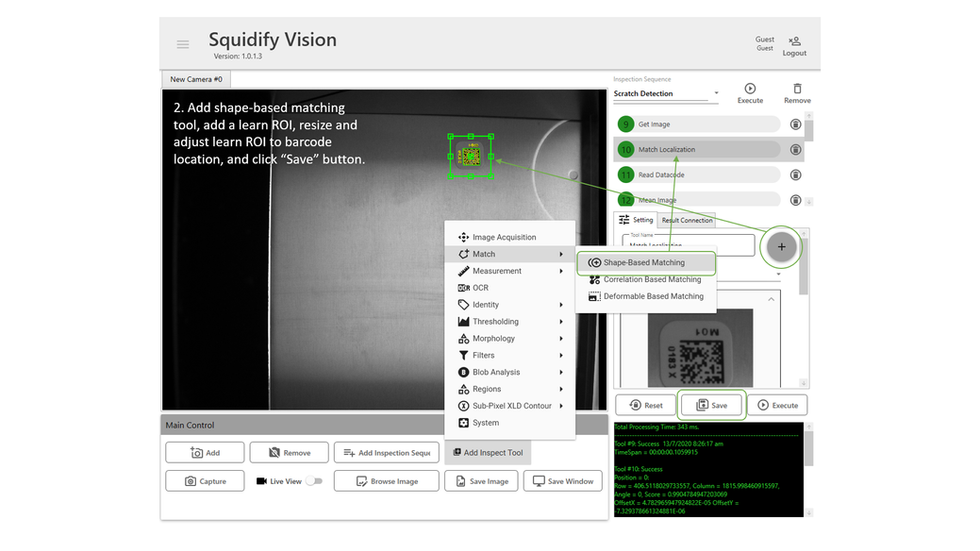Delete the Read Datacode step

795,175
